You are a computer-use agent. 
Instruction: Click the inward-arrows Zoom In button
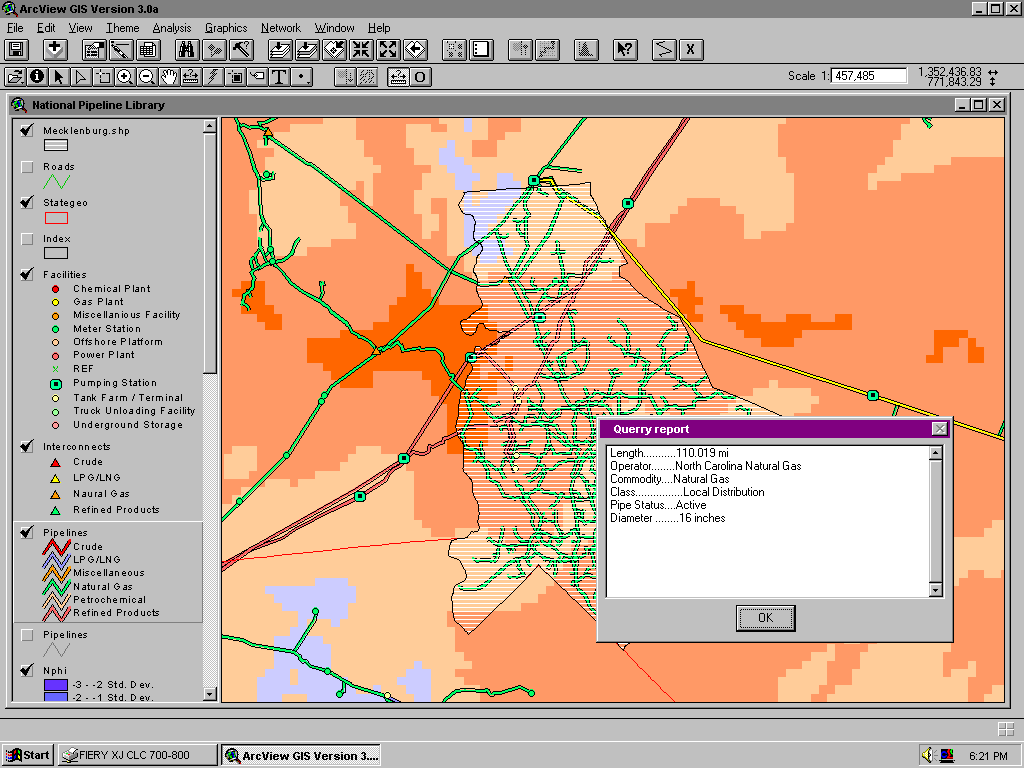[361, 50]
